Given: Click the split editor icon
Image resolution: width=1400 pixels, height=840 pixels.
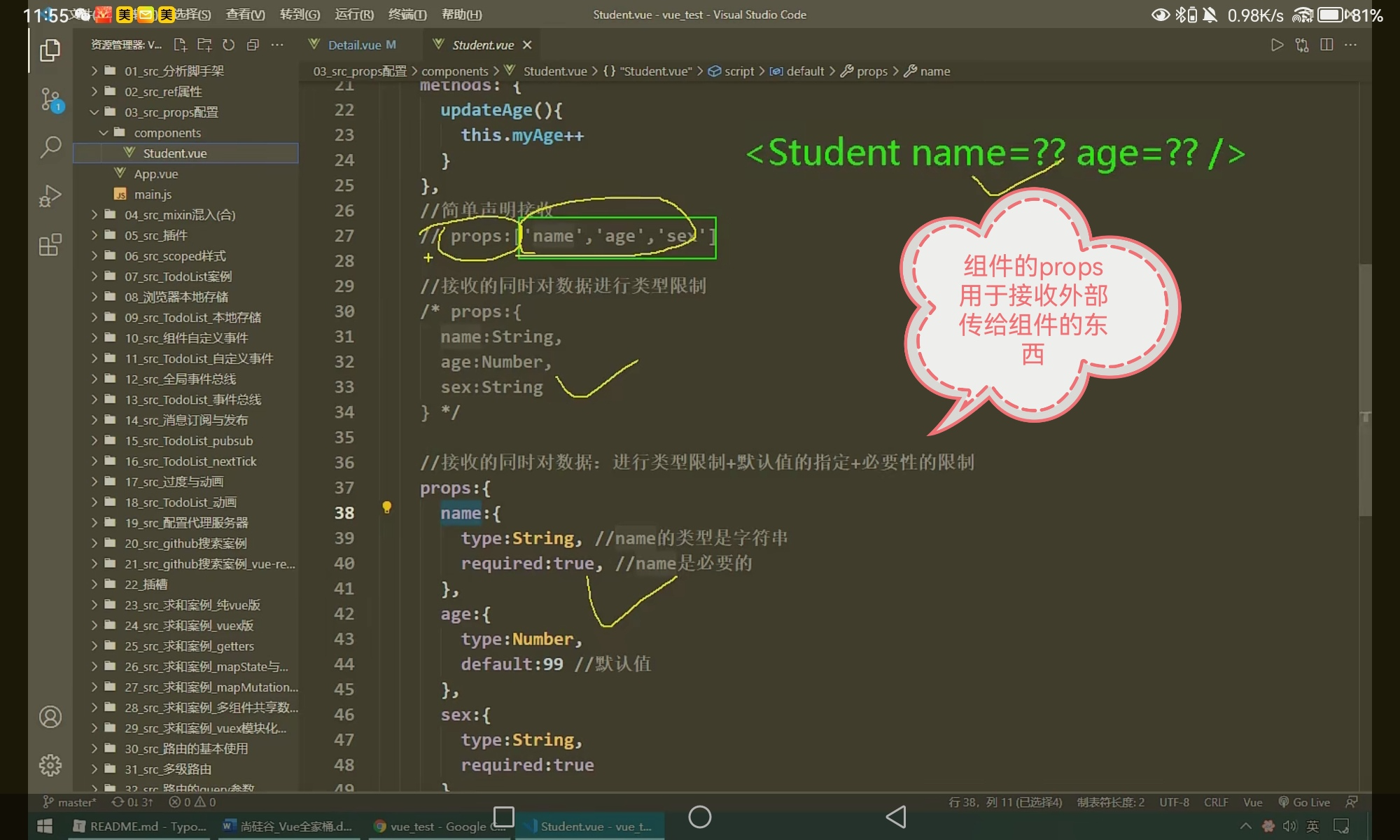Looking at the screenshot, I should (1326, 45).
